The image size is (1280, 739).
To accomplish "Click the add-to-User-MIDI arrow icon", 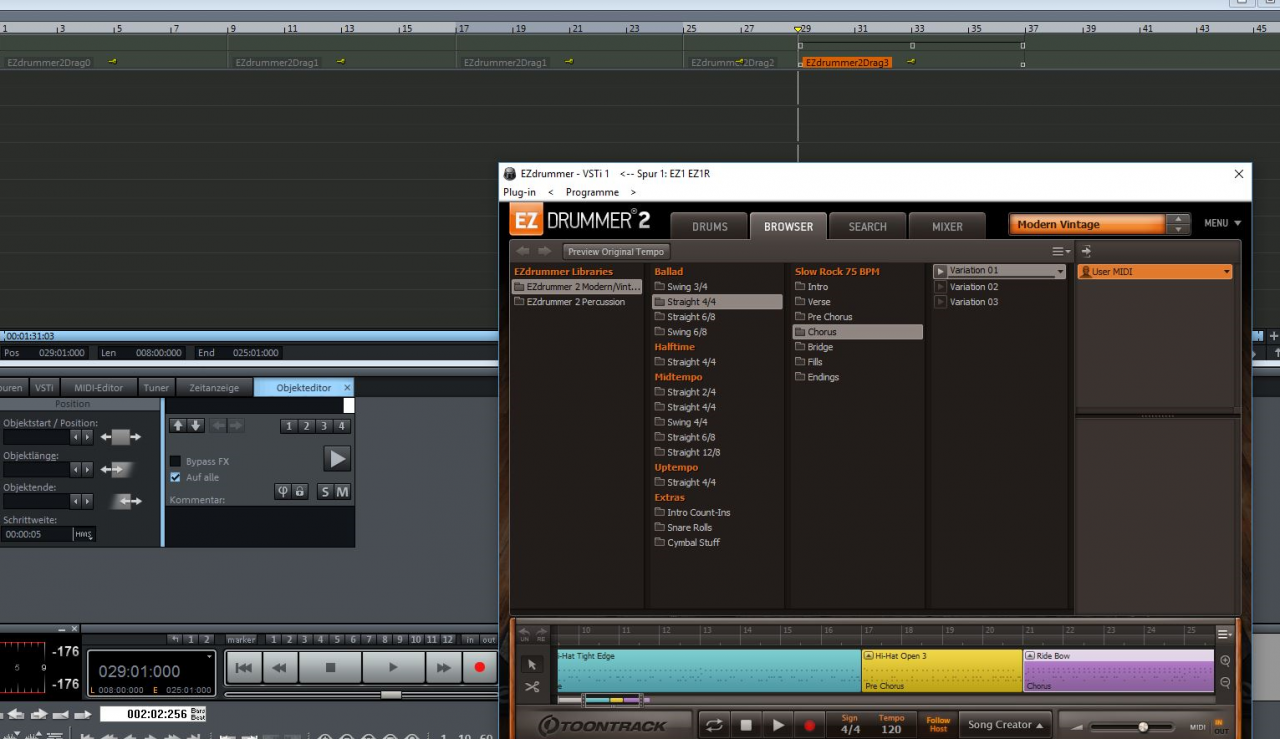I will coord(1086,251).
